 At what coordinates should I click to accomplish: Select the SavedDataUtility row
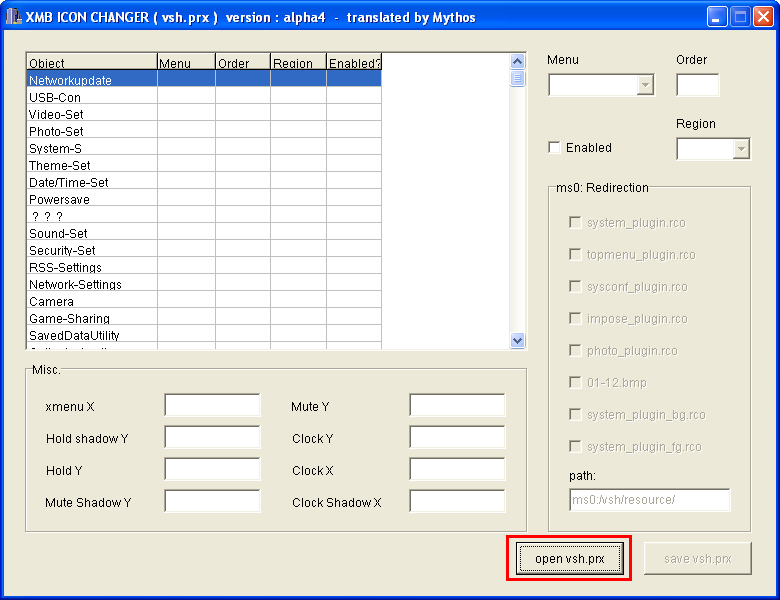(x=204, y=333)
